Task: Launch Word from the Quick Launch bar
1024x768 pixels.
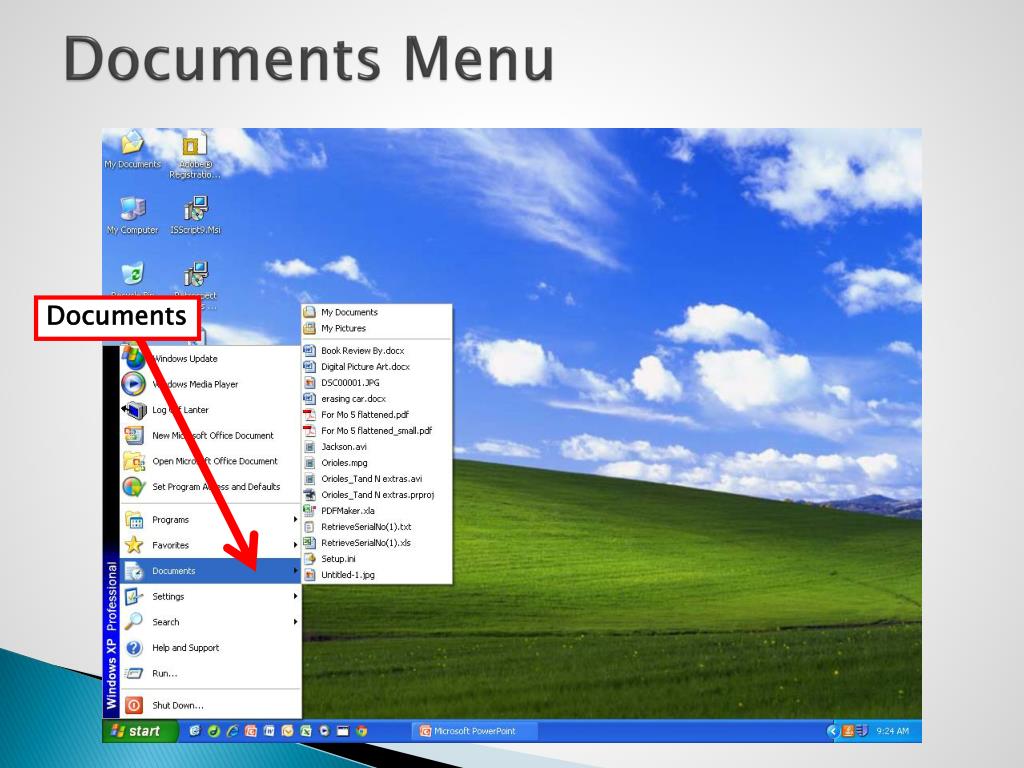Action: pos(268,731)
